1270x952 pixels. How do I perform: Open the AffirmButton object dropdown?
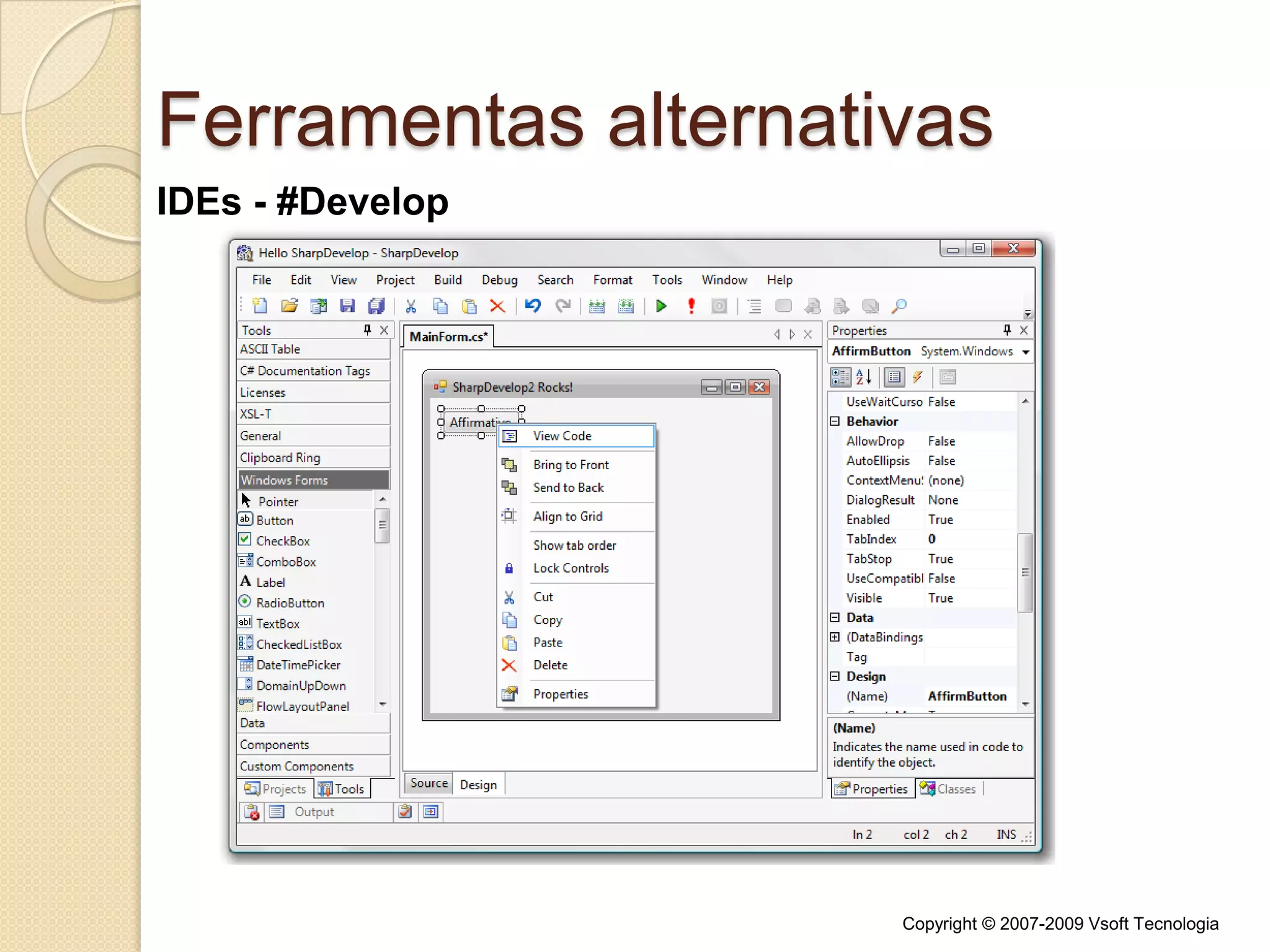(x=1026, y=351)
